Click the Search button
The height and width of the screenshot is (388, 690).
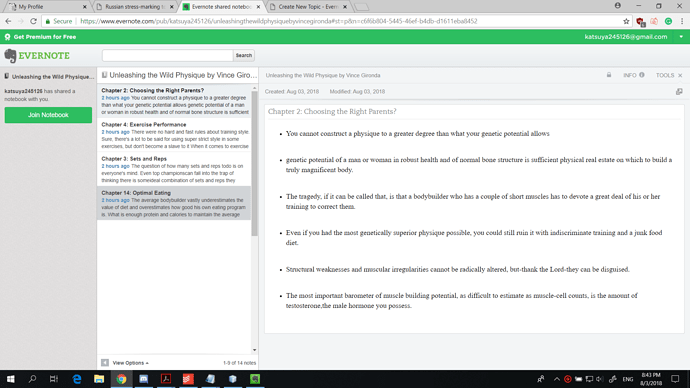[x=244, y=55]
